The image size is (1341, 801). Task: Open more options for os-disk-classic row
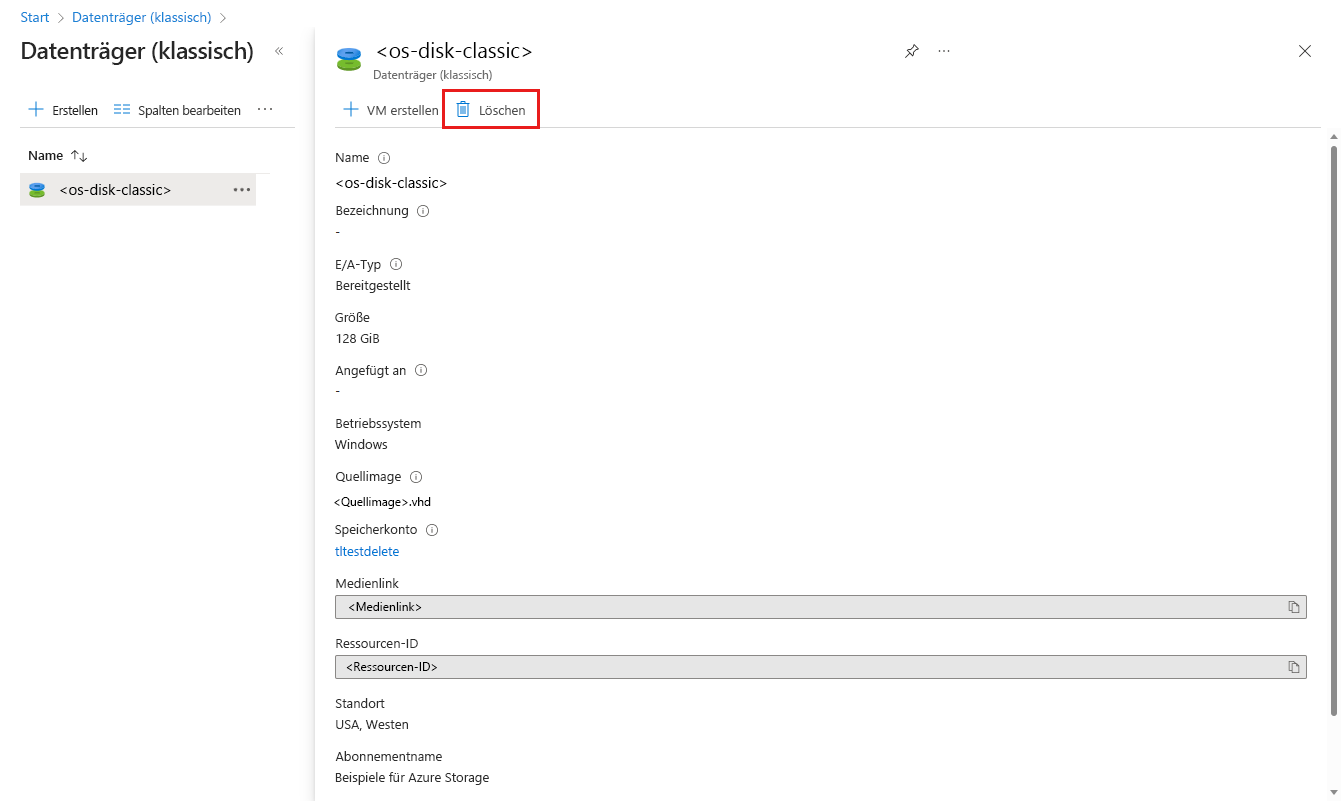click(x=242, y=190)
